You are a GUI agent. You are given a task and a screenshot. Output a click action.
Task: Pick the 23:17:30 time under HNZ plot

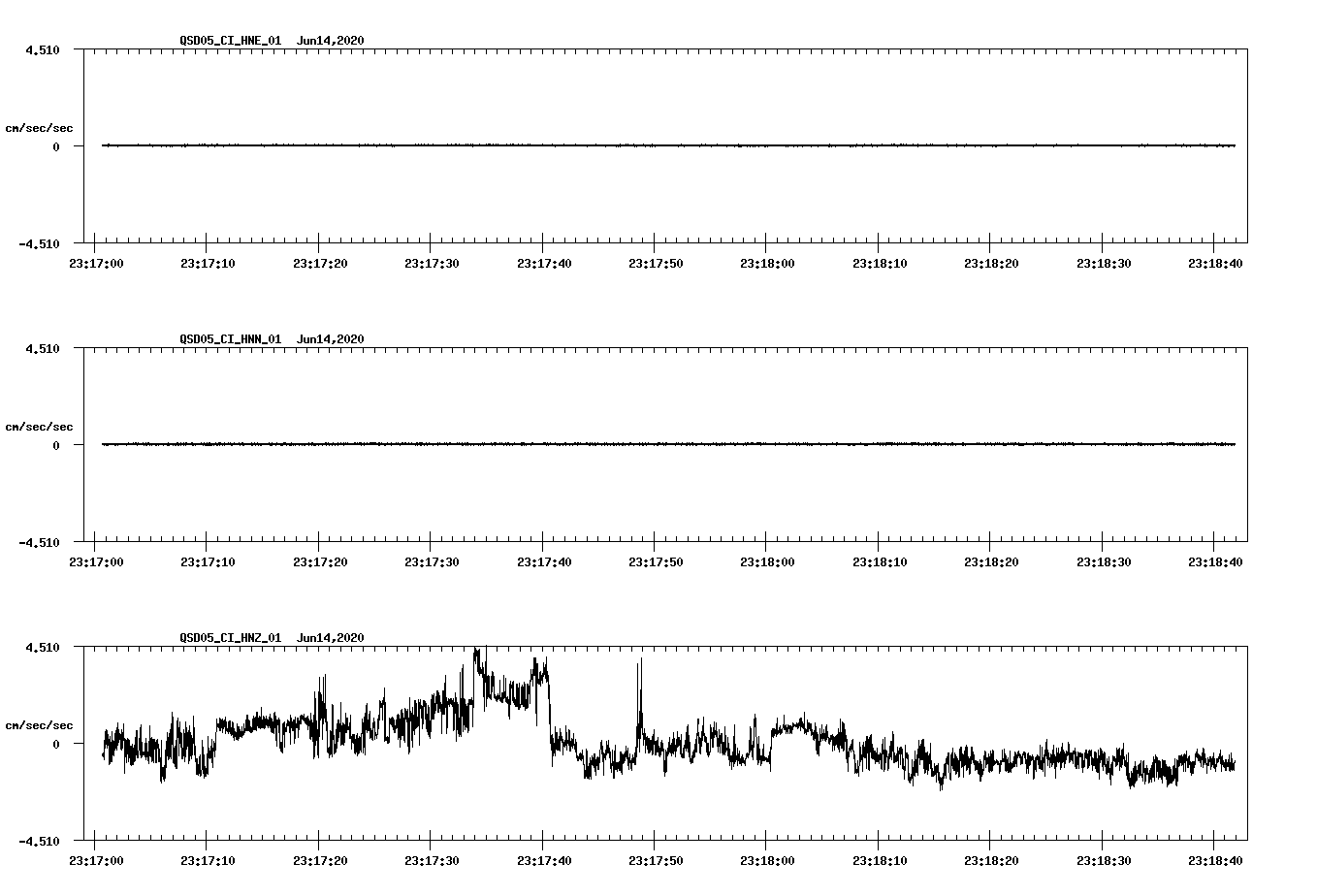point(431,861)
